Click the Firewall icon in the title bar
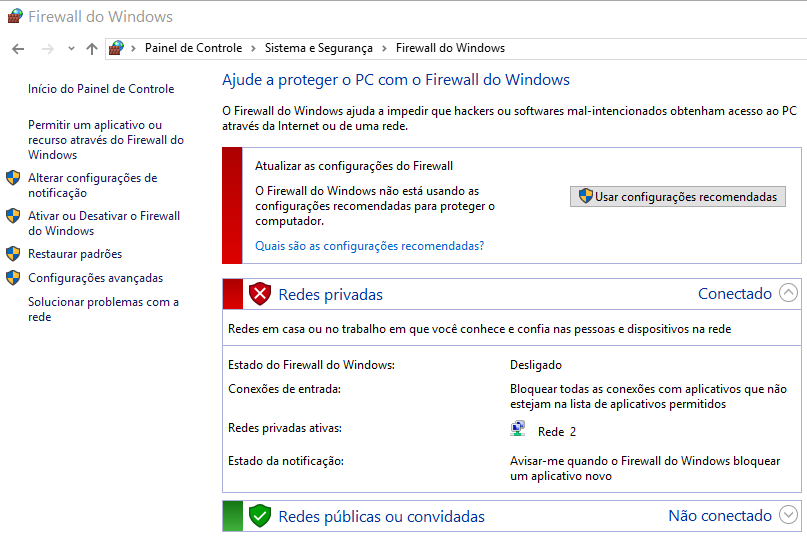 tap(15, 16)
